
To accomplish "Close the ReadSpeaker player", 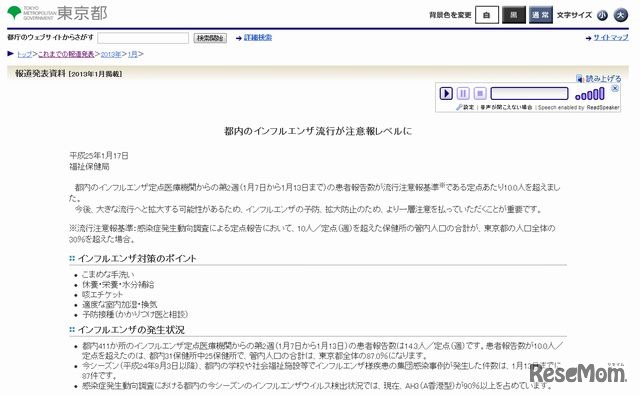I will pos(615,88).
